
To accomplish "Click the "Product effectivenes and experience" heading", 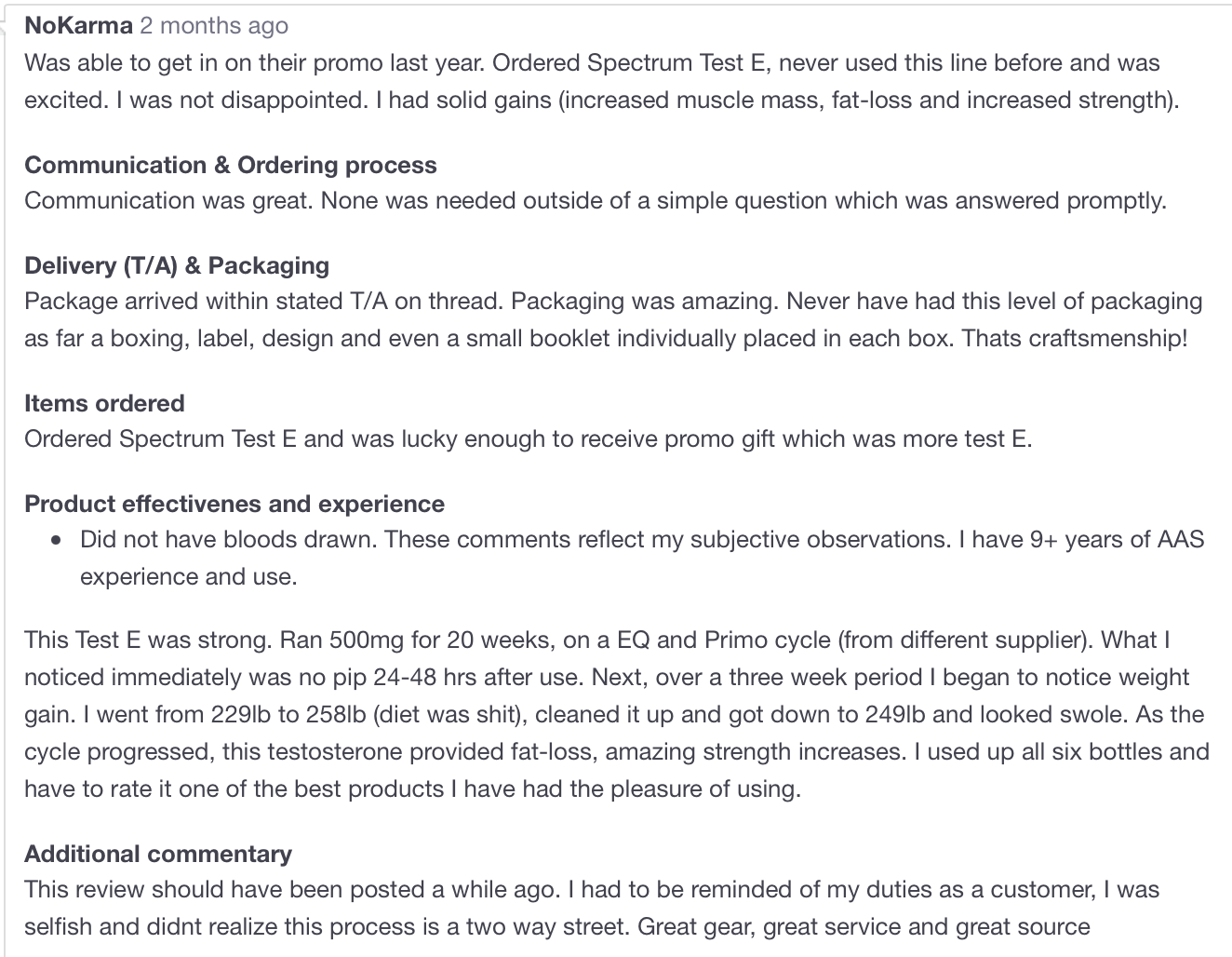I will click(234, 504).
